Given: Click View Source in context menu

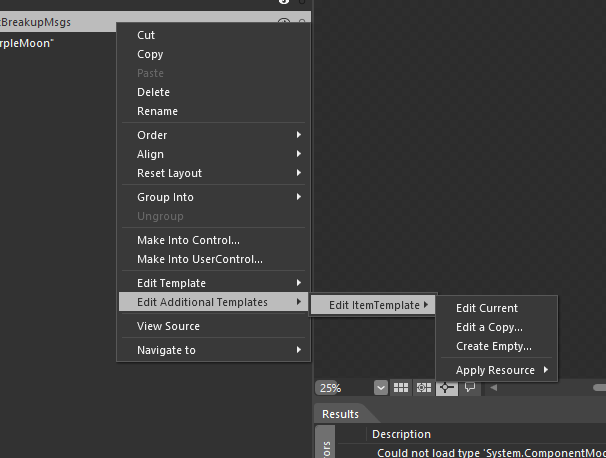Looking at the screenshot, I should 168,326.
